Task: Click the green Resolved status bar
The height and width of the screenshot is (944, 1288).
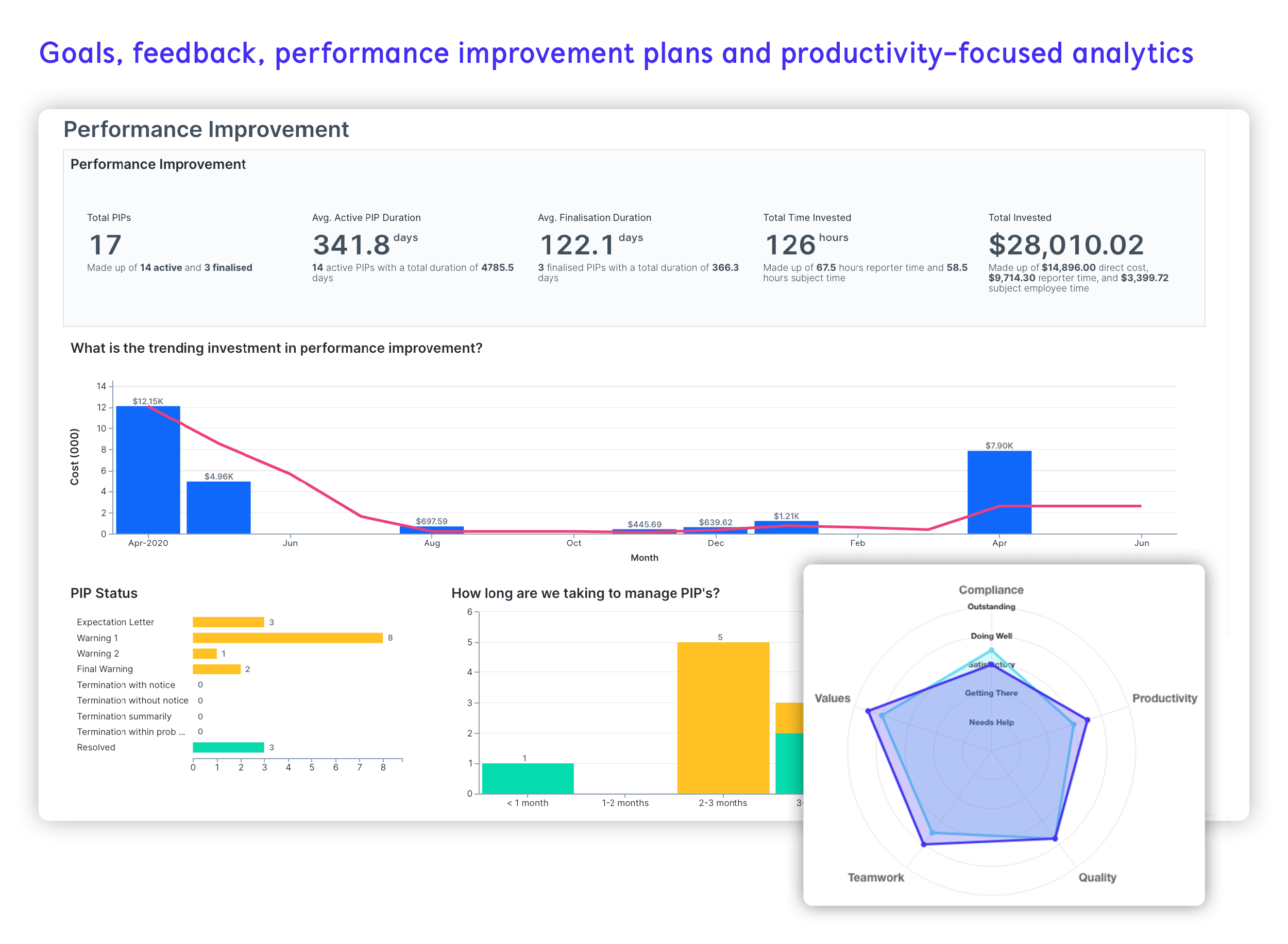Action: (228, 747)
